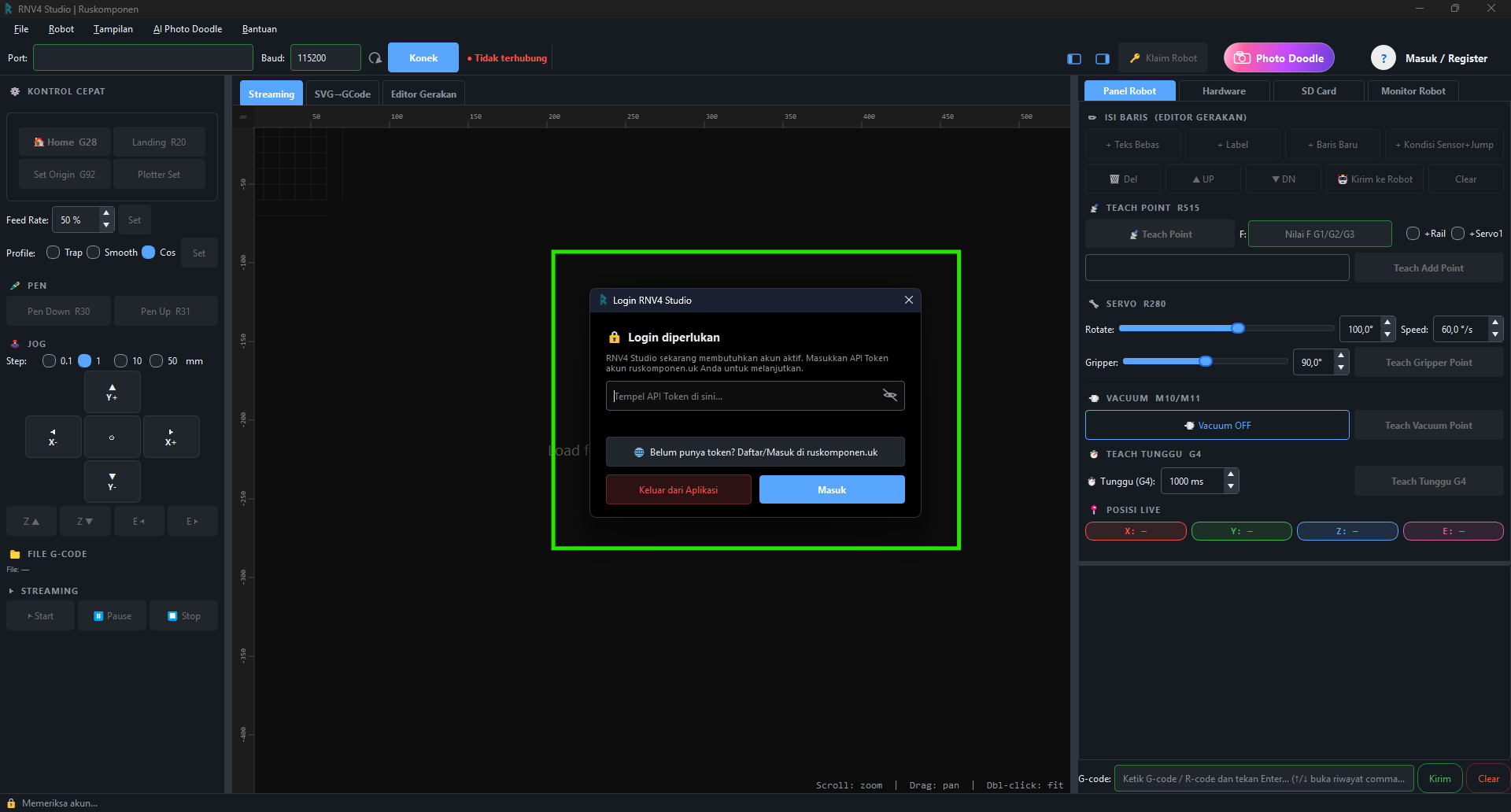Open Daftar/Masuk di ruskomponen.uk link

coord(755,452)
